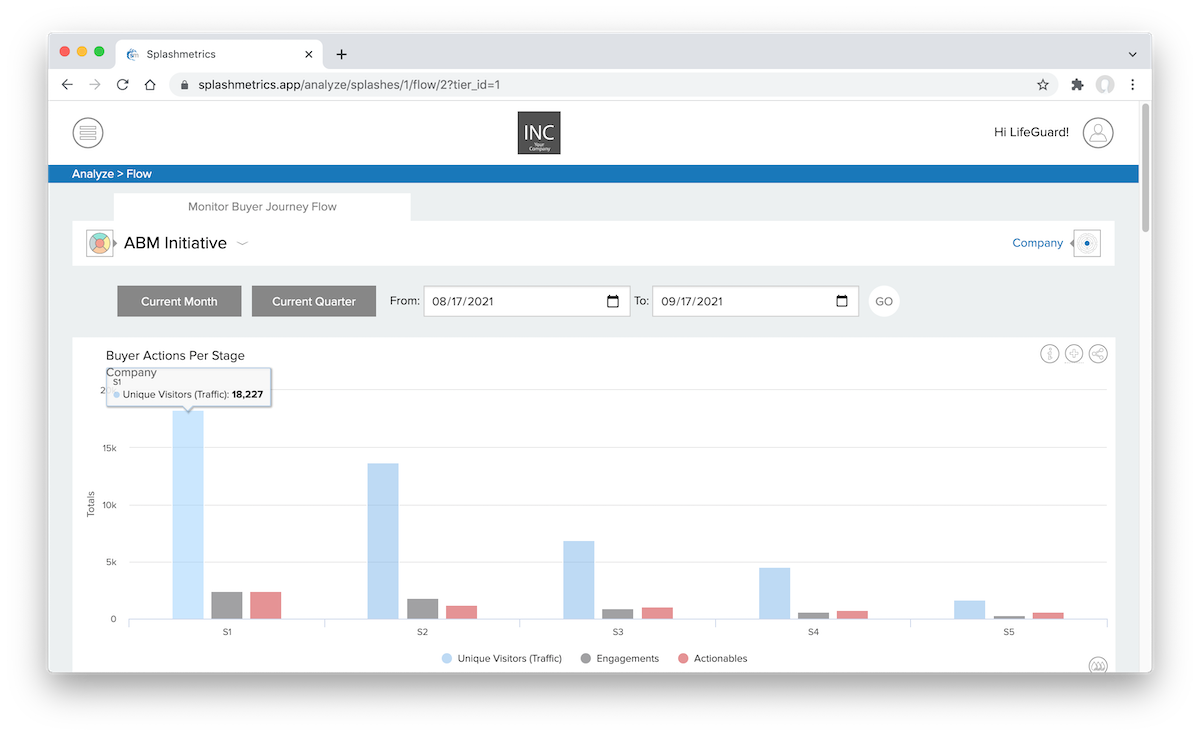
Task: Click the Company tier target icon
Action: (1087, 243)
